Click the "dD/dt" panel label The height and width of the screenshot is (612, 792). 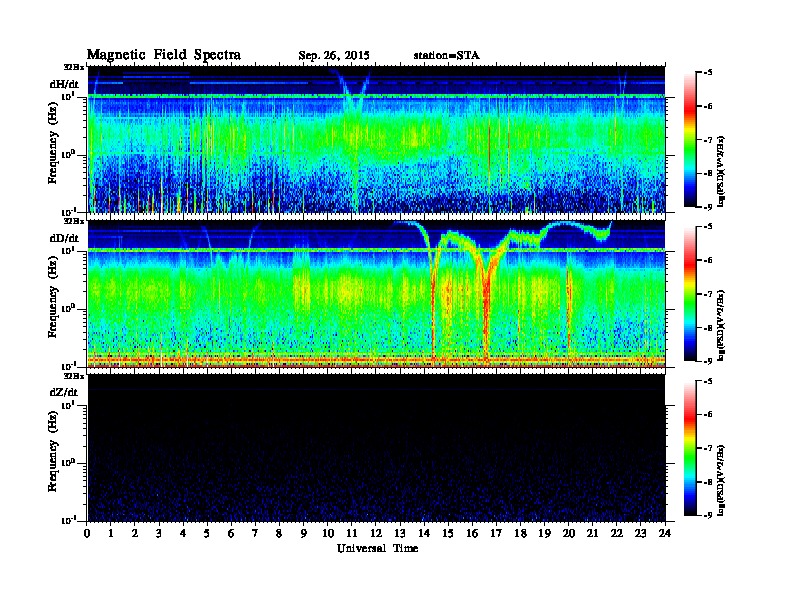click(x=64, y=238)
